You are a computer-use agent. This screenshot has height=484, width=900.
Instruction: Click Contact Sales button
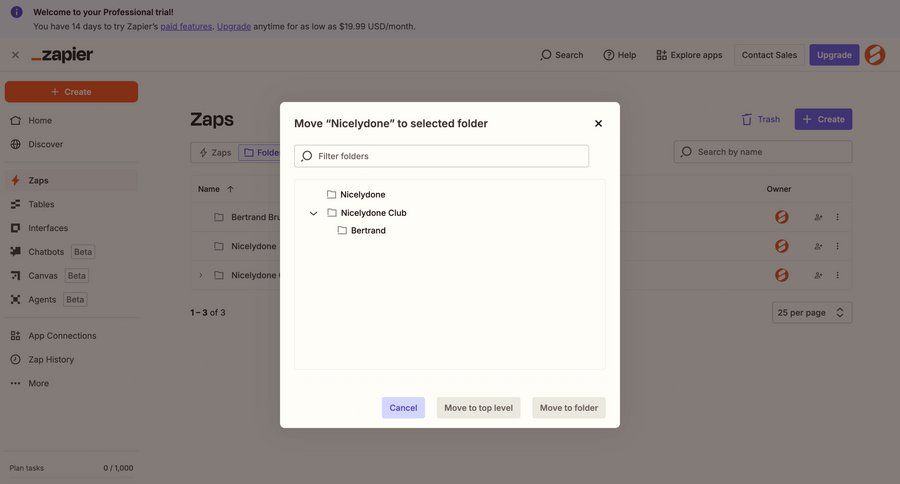[x=769, y=55]
